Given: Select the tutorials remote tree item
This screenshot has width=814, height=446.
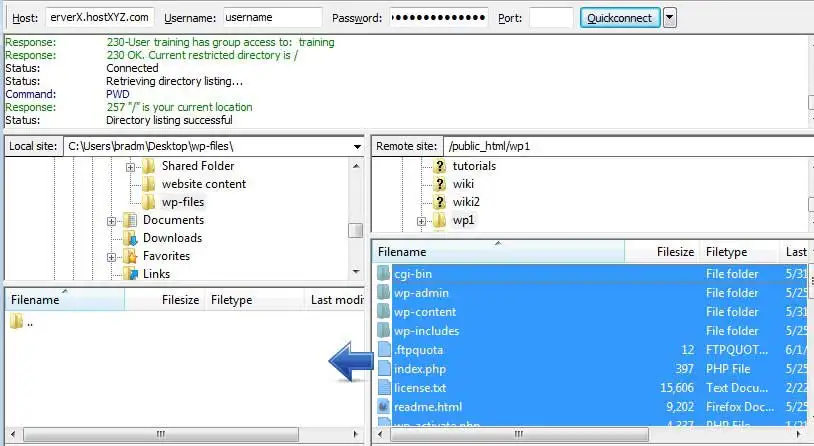Looking at the screenshot, I should tap(474, 166).
